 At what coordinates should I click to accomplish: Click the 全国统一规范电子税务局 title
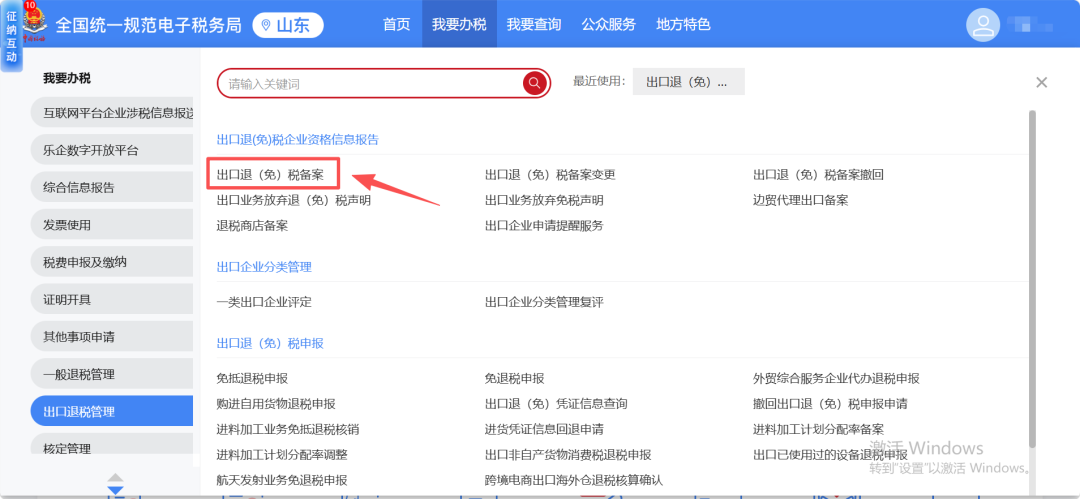148,26
